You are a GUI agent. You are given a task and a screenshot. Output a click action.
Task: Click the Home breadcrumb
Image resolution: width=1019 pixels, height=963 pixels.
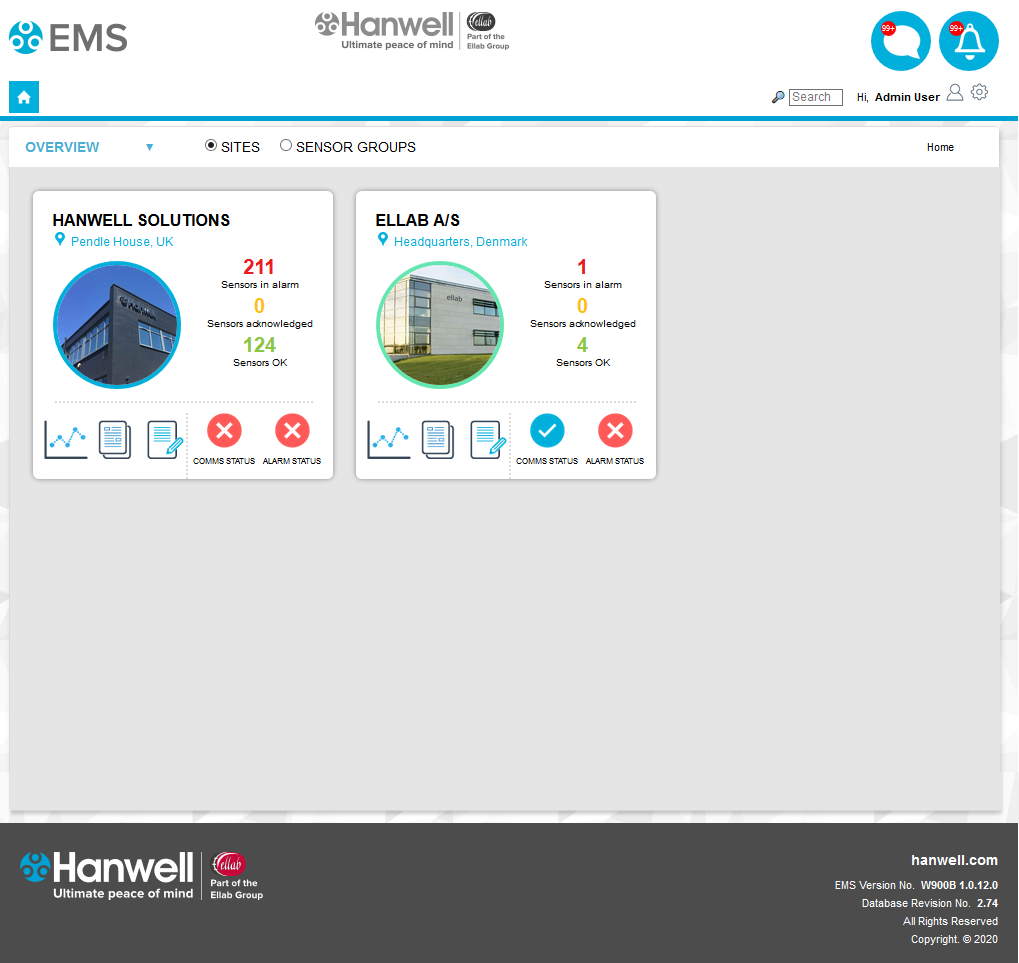tap(940, 148)
